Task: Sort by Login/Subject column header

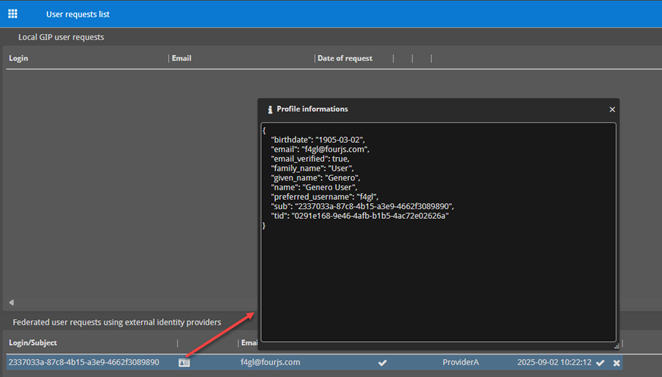Action: pos(33,343)
